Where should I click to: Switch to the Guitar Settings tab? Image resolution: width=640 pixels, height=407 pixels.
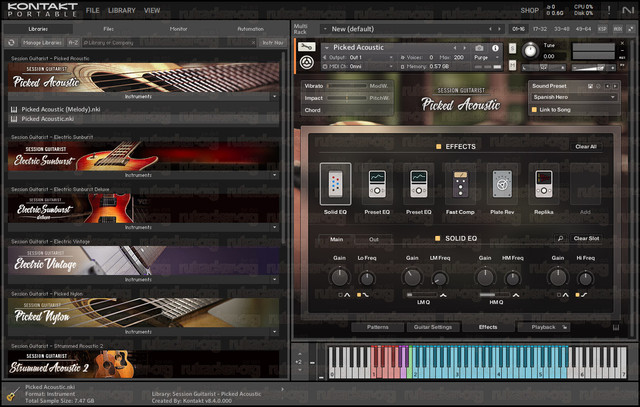[433, 327]
